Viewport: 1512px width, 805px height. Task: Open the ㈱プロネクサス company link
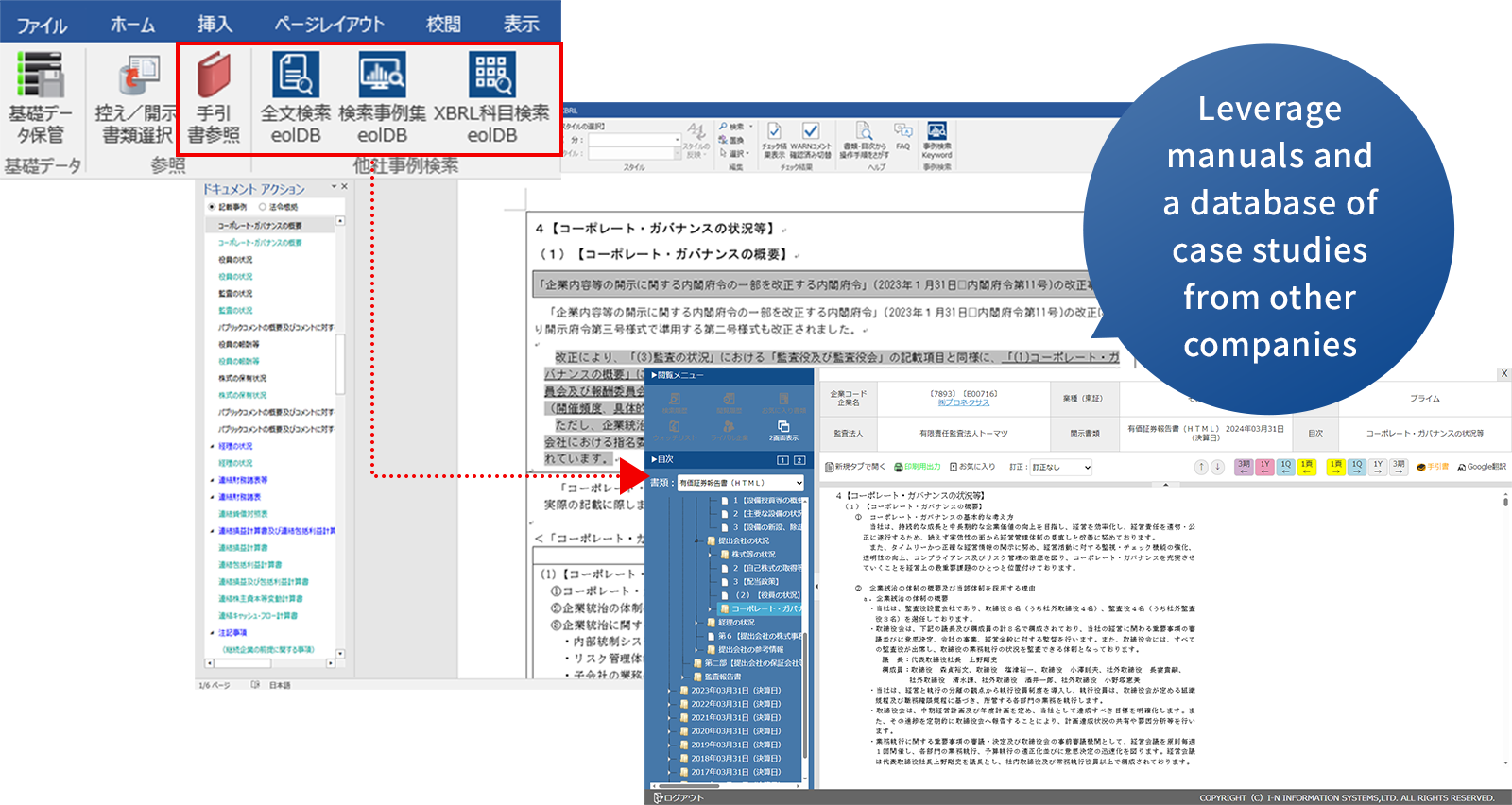pyautogui.click(x=964, y=402)
